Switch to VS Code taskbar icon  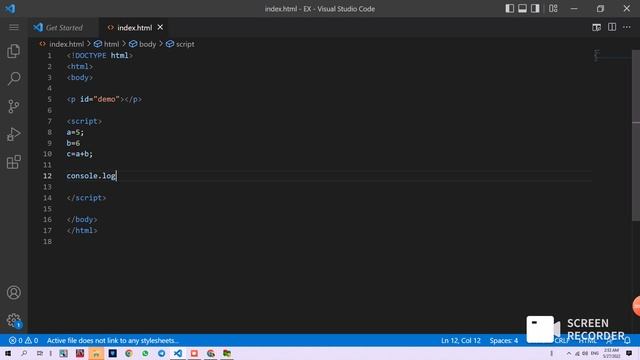pyautogui.click(x=178, y=353)
